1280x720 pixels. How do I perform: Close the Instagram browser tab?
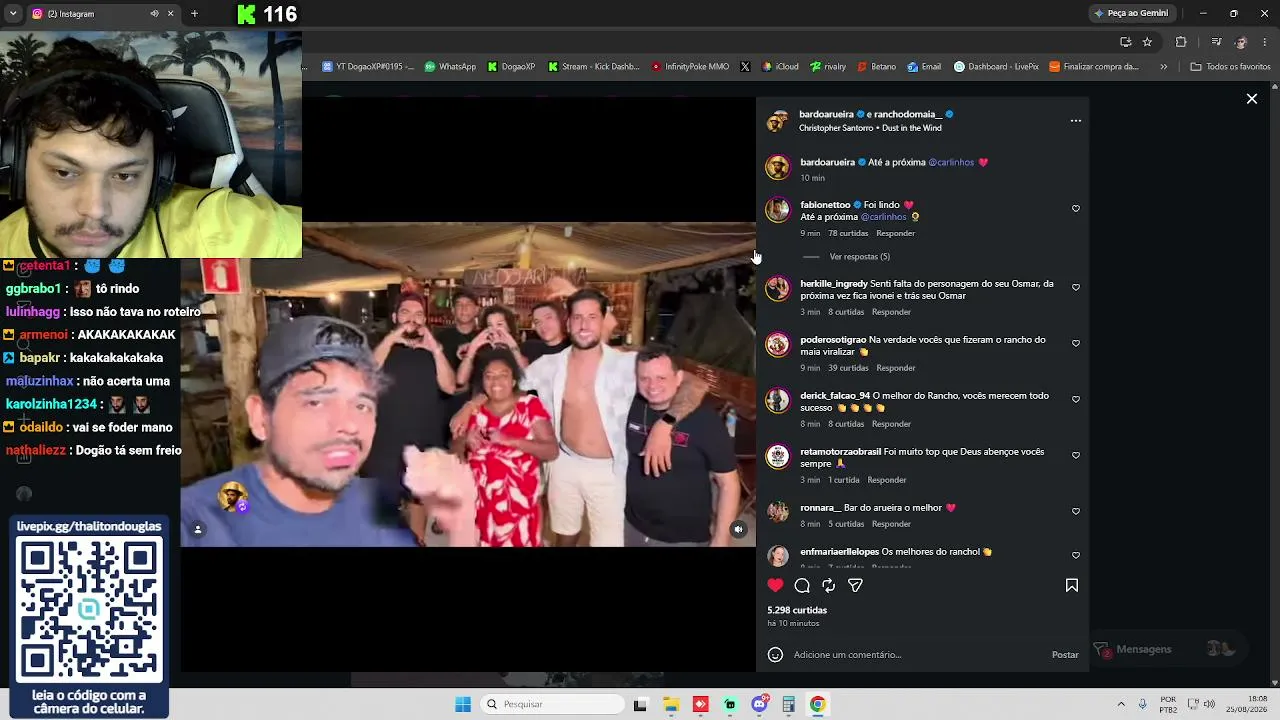pyautogui.click(x=170, y=14)
